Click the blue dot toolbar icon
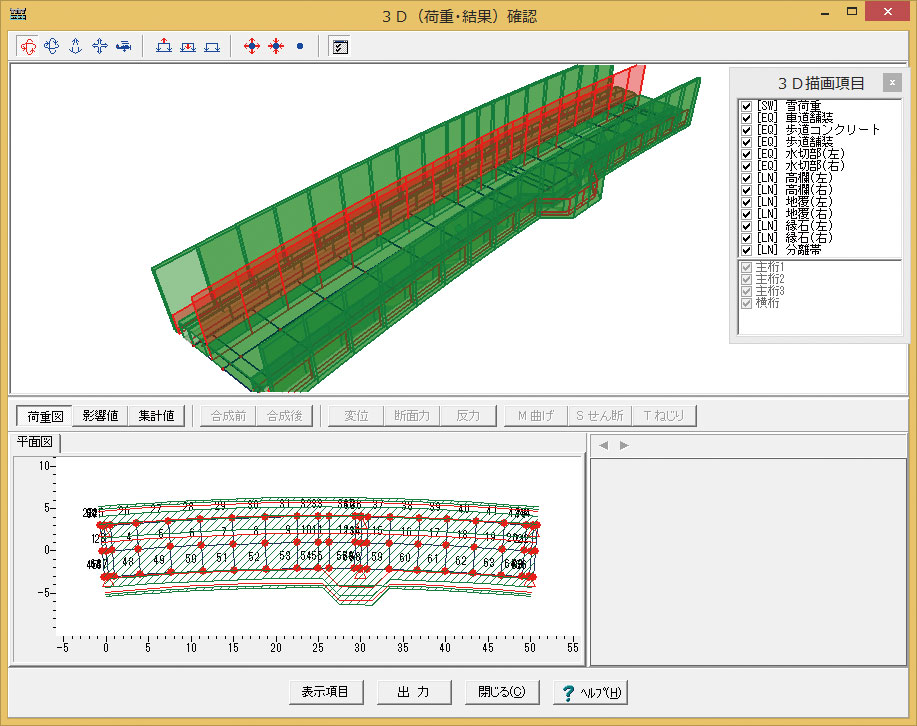Screen dimensions: 917x726 (x=300, y=46)
